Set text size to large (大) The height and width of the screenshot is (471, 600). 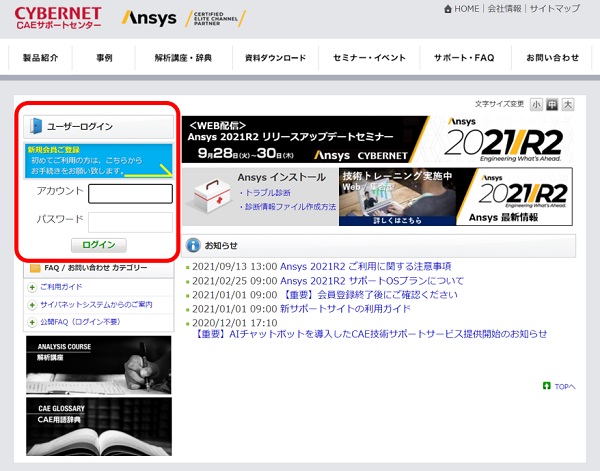pyautogui.click(x=568, y=104)
